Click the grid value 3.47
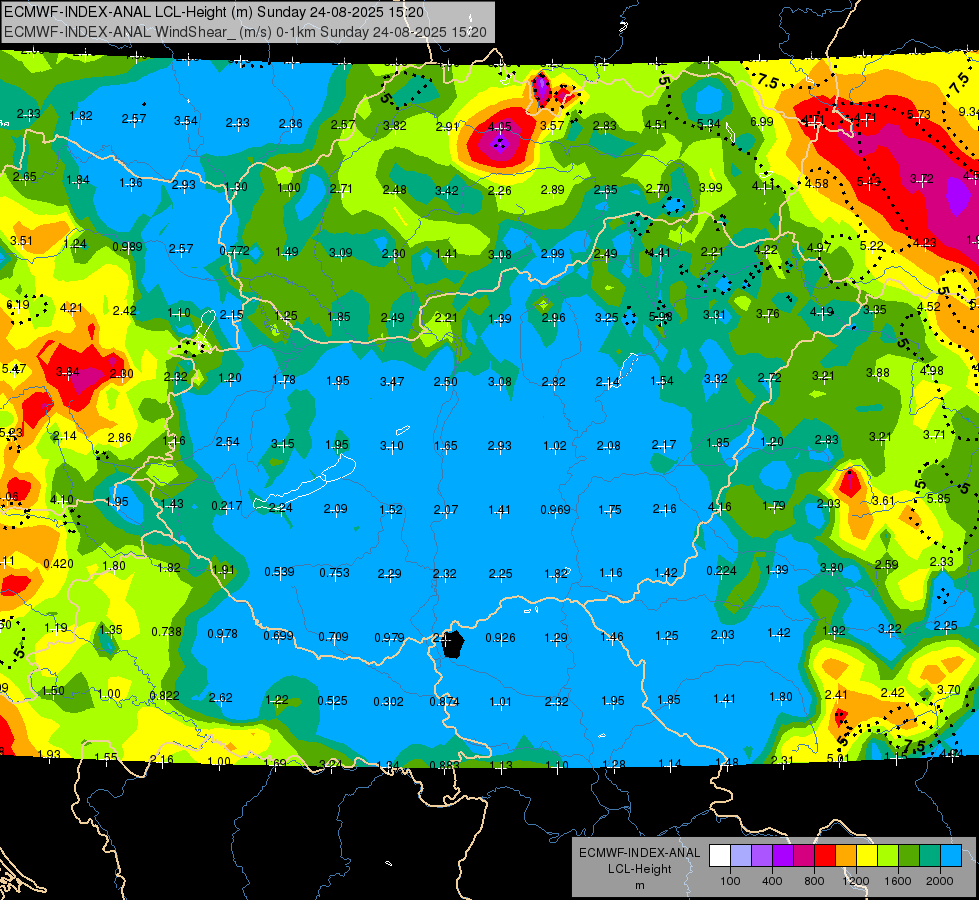979x900 pixels. point(392,381)
